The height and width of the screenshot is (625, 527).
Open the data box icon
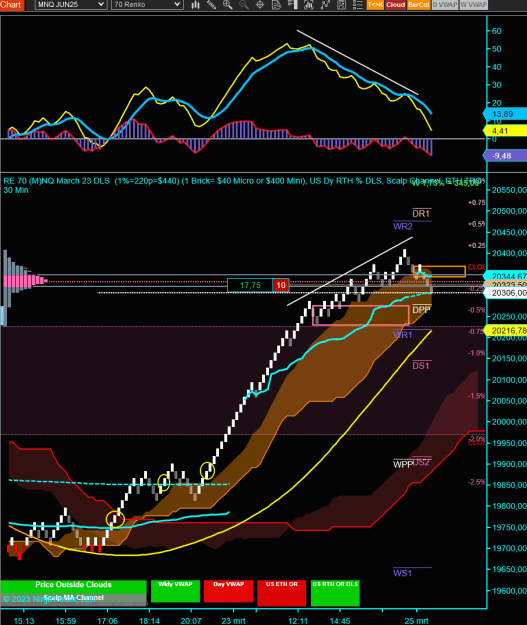(x=276, y=4)
